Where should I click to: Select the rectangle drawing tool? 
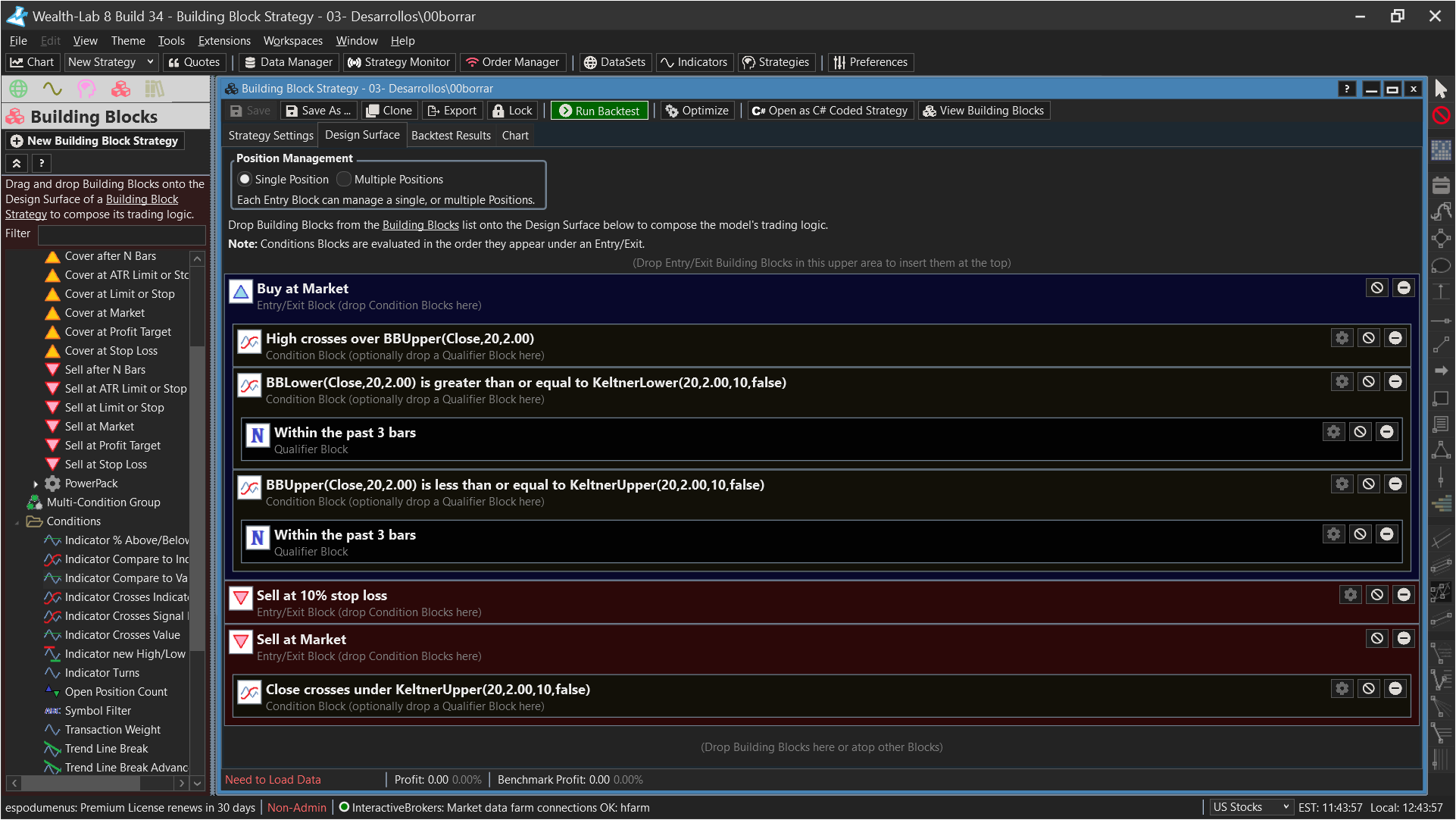(x=1441, y=398)
